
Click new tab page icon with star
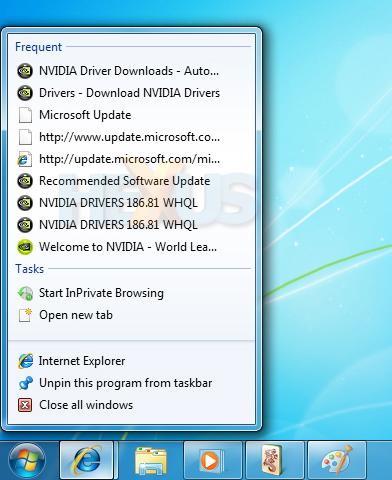coord(25,315)
